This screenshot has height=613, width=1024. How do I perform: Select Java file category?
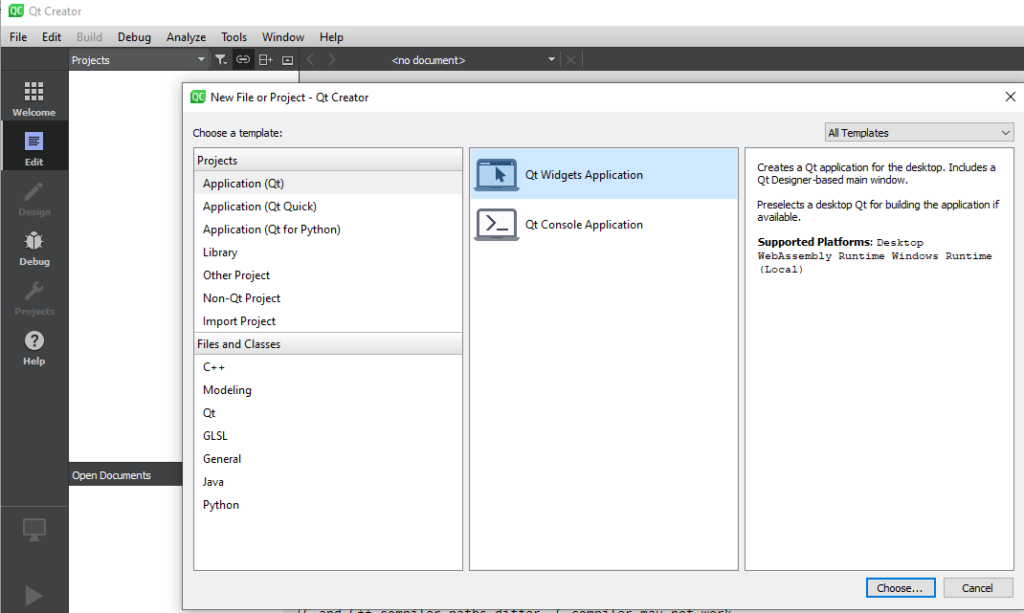(x=328, y=482)
